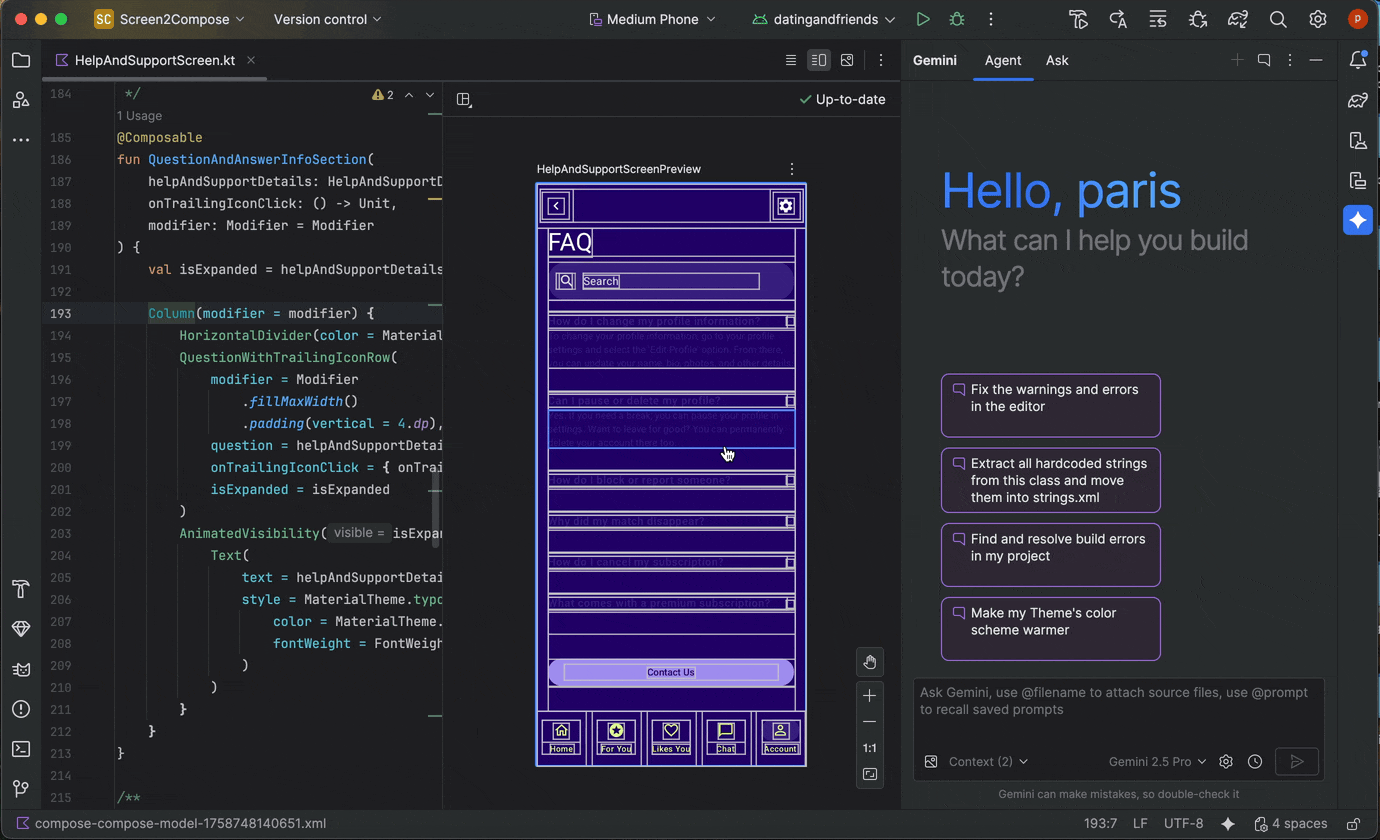Screen dimensions: 1380x840
Task: Open the Logcat tool window
Action: coord(21,669)
